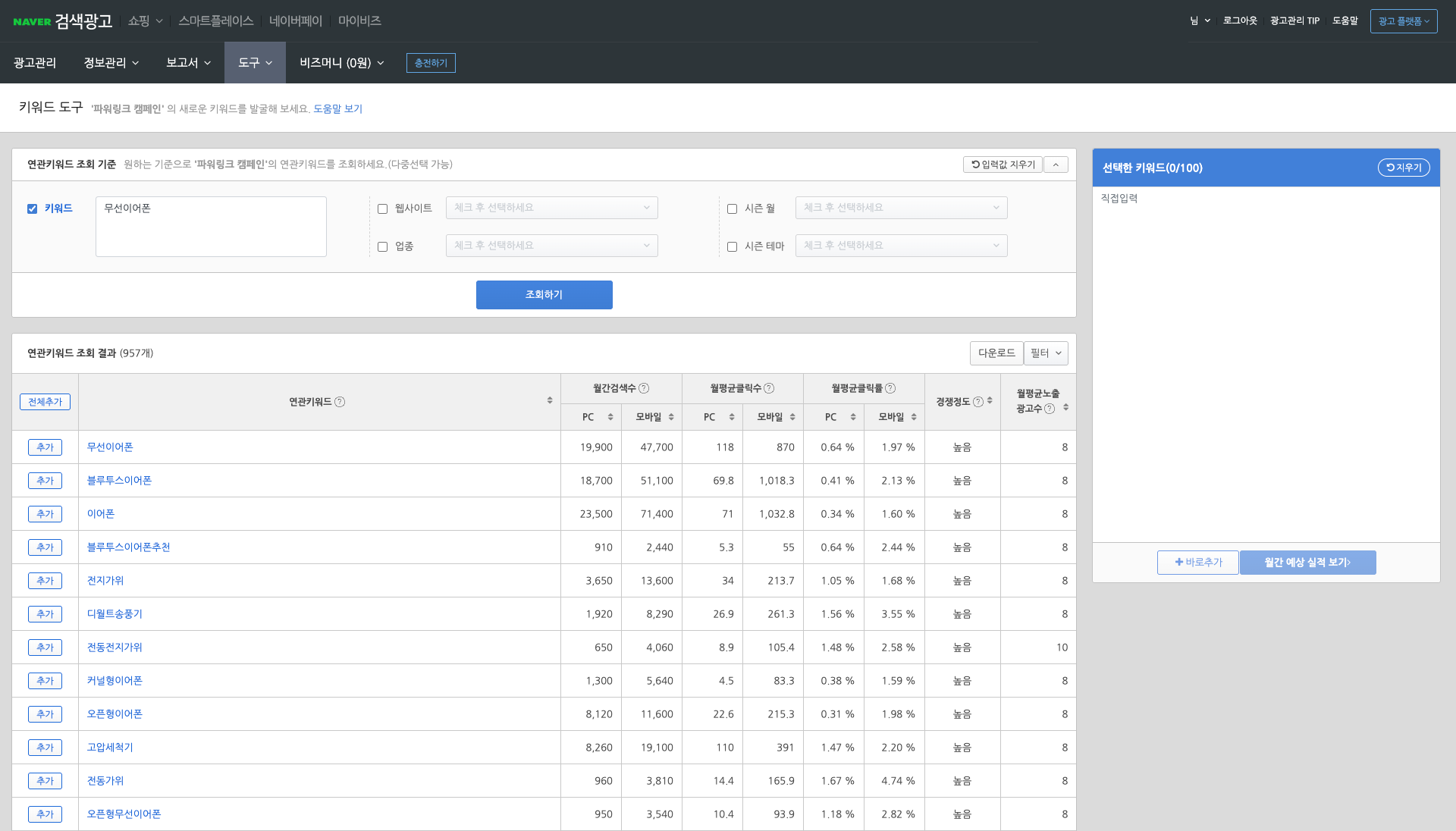Viewport: 1456px width, 831px height.
Task: Check the 업종 checkbox
Action: click(382, 246)
